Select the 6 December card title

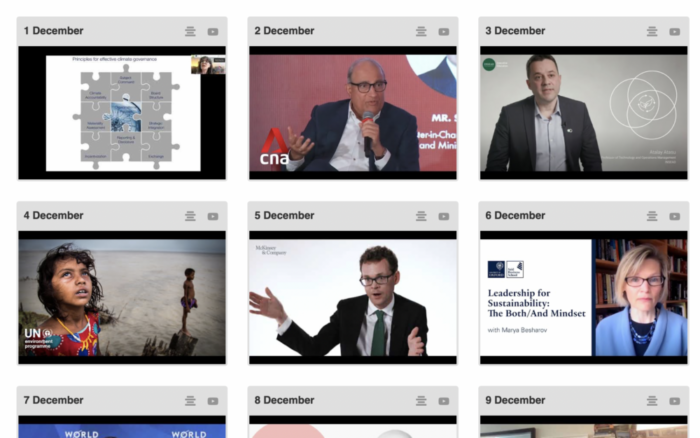click(x=515, y=216)
